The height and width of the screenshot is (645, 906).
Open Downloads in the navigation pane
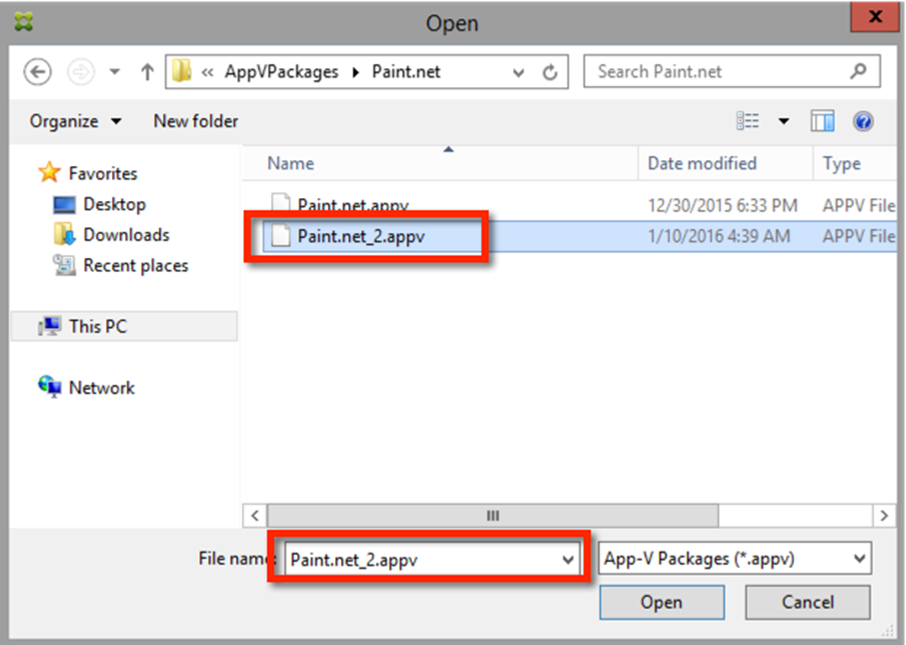tap(127, 235)
